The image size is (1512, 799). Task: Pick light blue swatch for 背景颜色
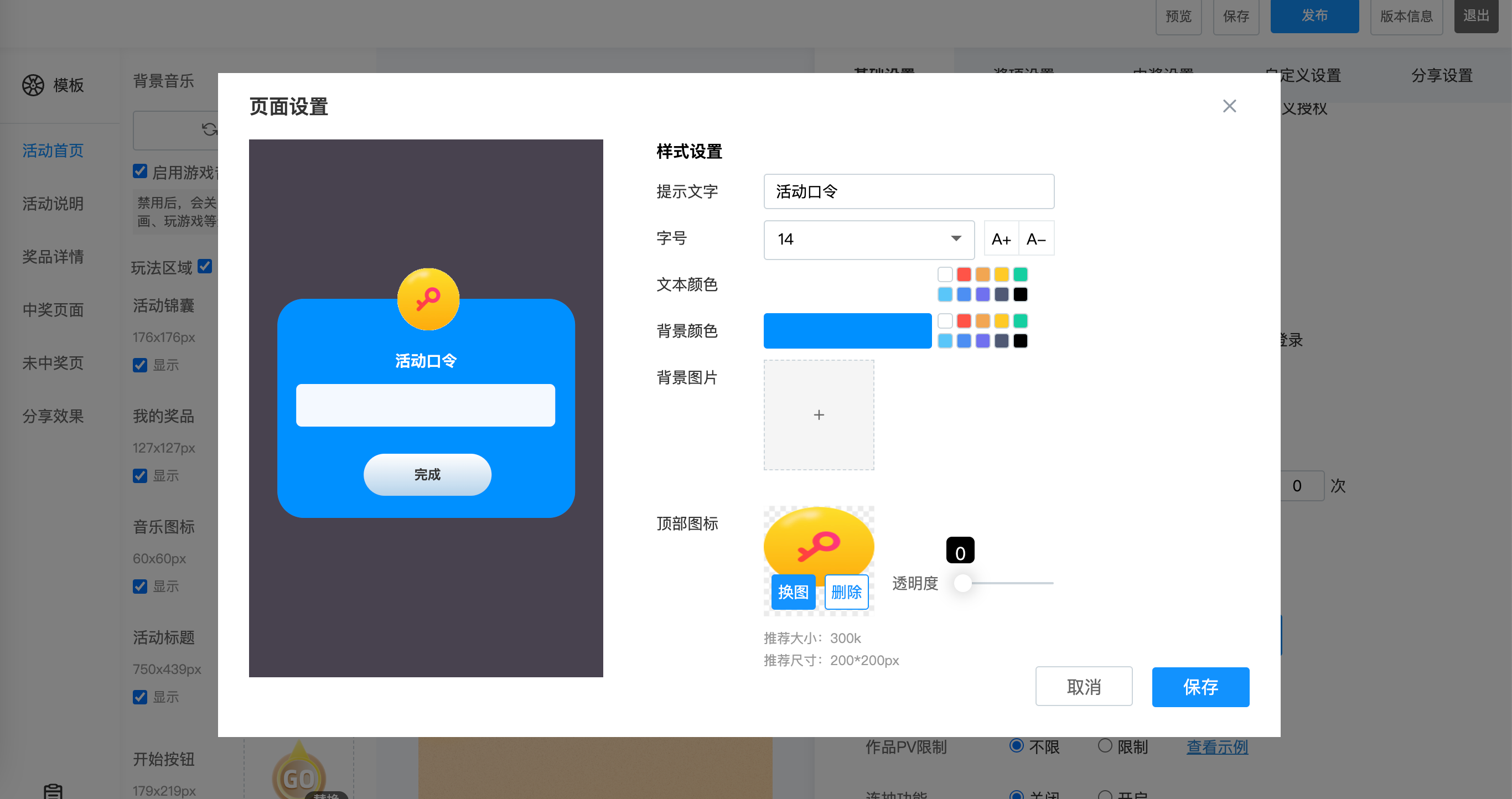click(x=945, y=341)
